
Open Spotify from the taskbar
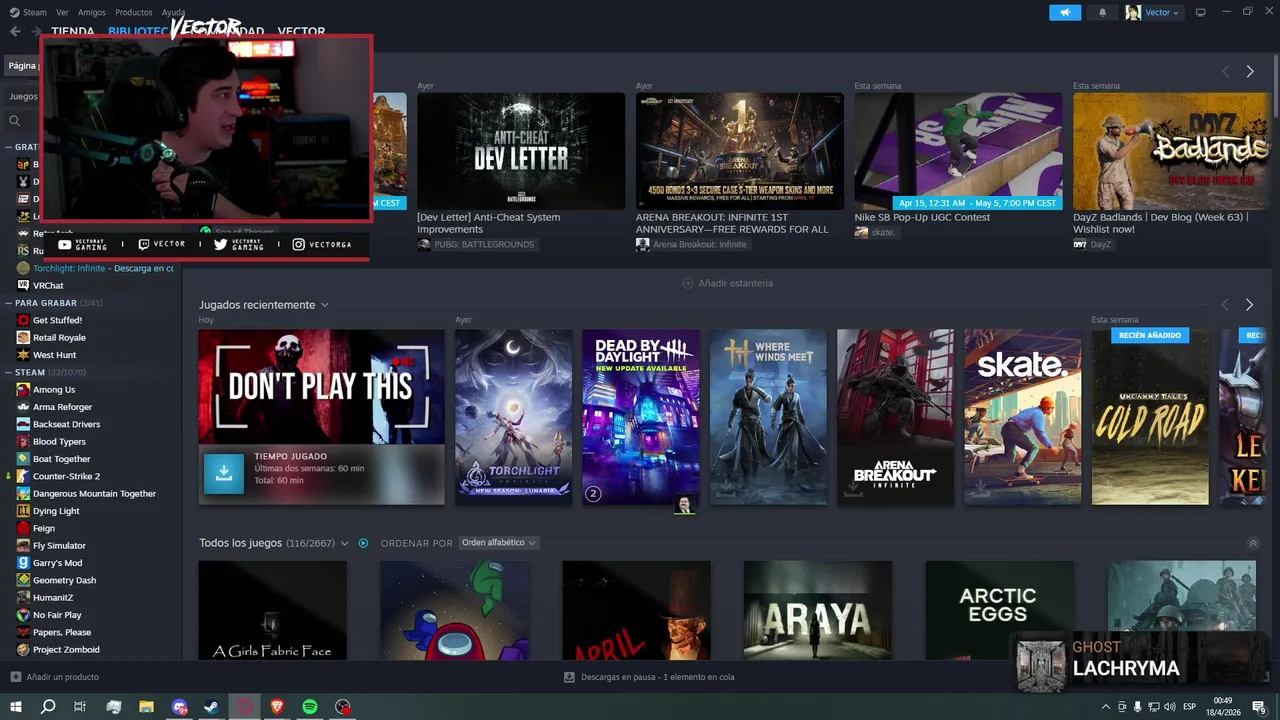click(x=310, y=707)
